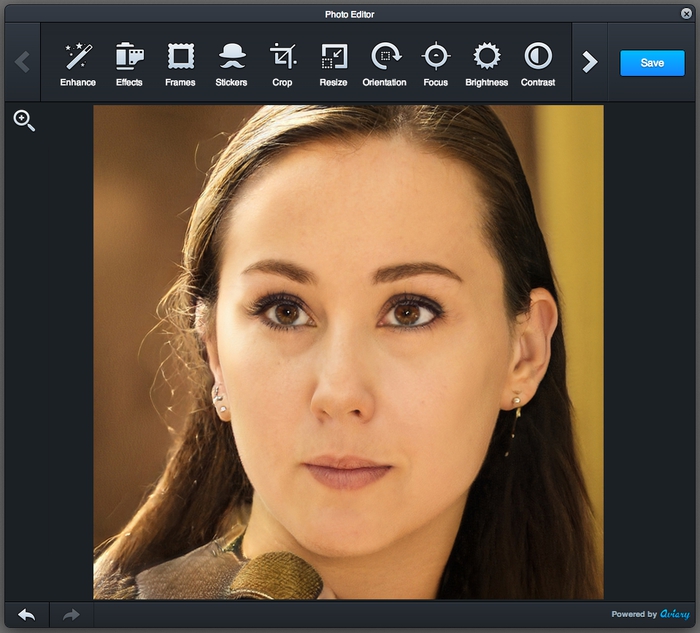Select the Orientation rotate tool
Viewport: 700px width, 633px height.
click(x=384, y=64)
